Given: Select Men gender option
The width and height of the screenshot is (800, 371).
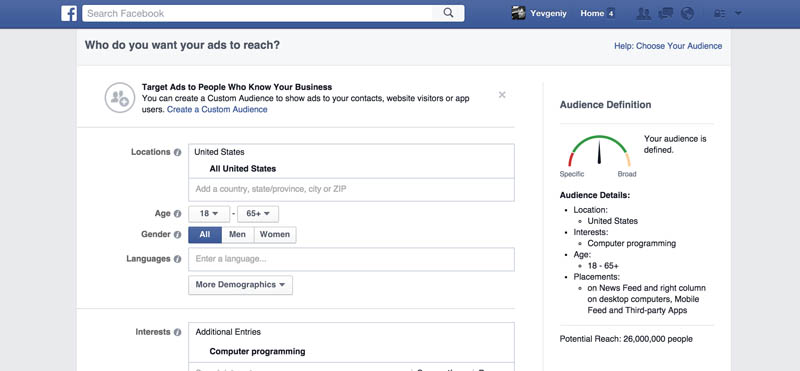Looking at the screenshot, I should click(238, 235).
